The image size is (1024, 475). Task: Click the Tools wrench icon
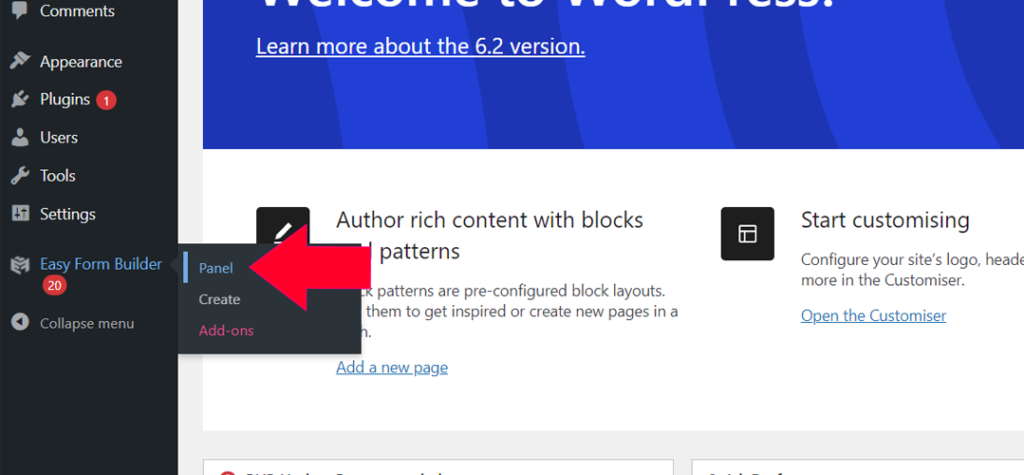click(x=20, y=176)
